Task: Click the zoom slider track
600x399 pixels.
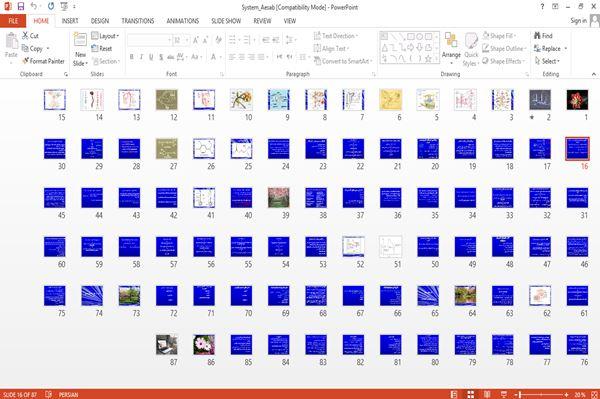Action: coord(541,394)
